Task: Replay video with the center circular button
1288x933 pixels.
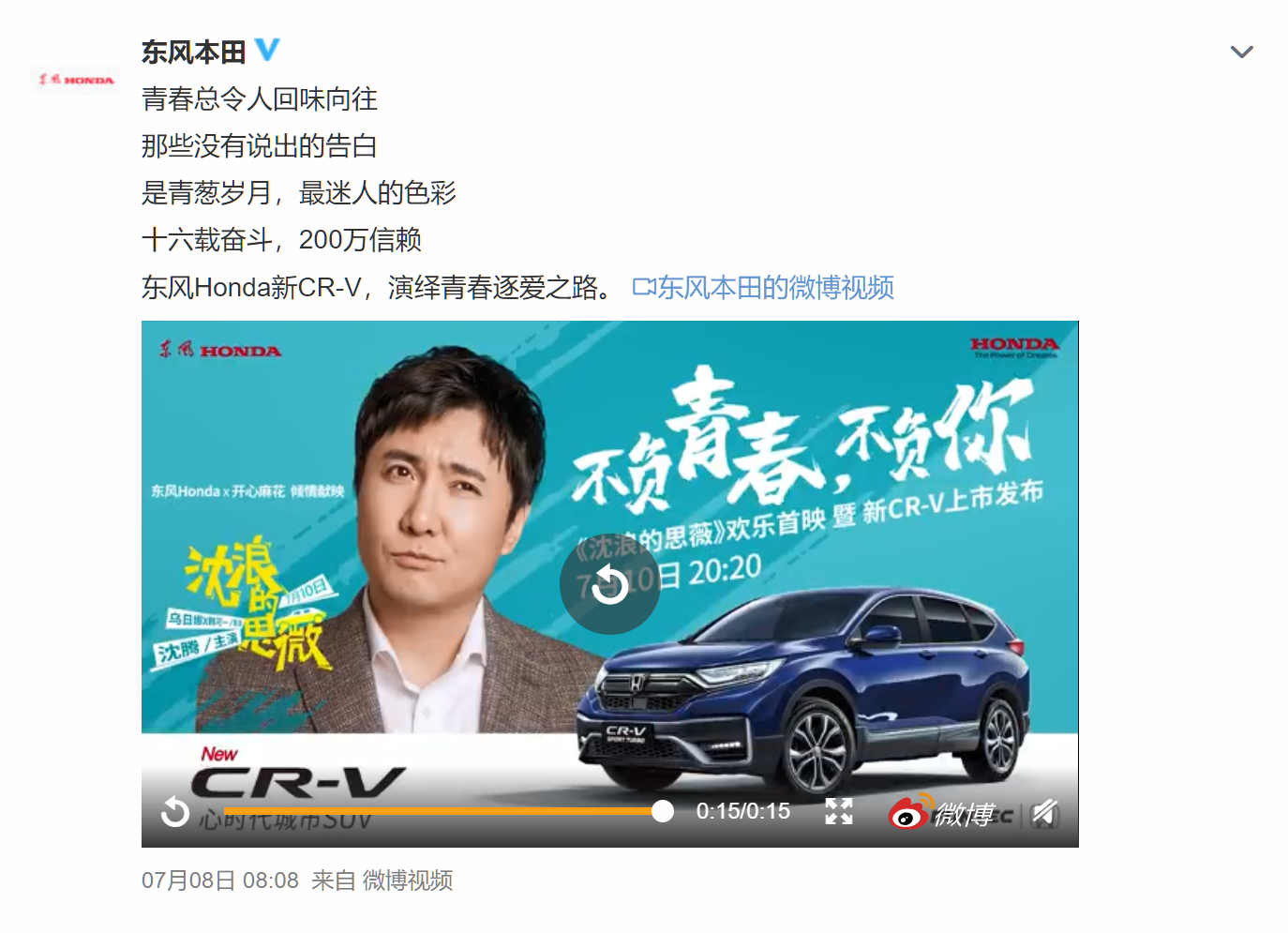Action: click(x=609, y=584)
